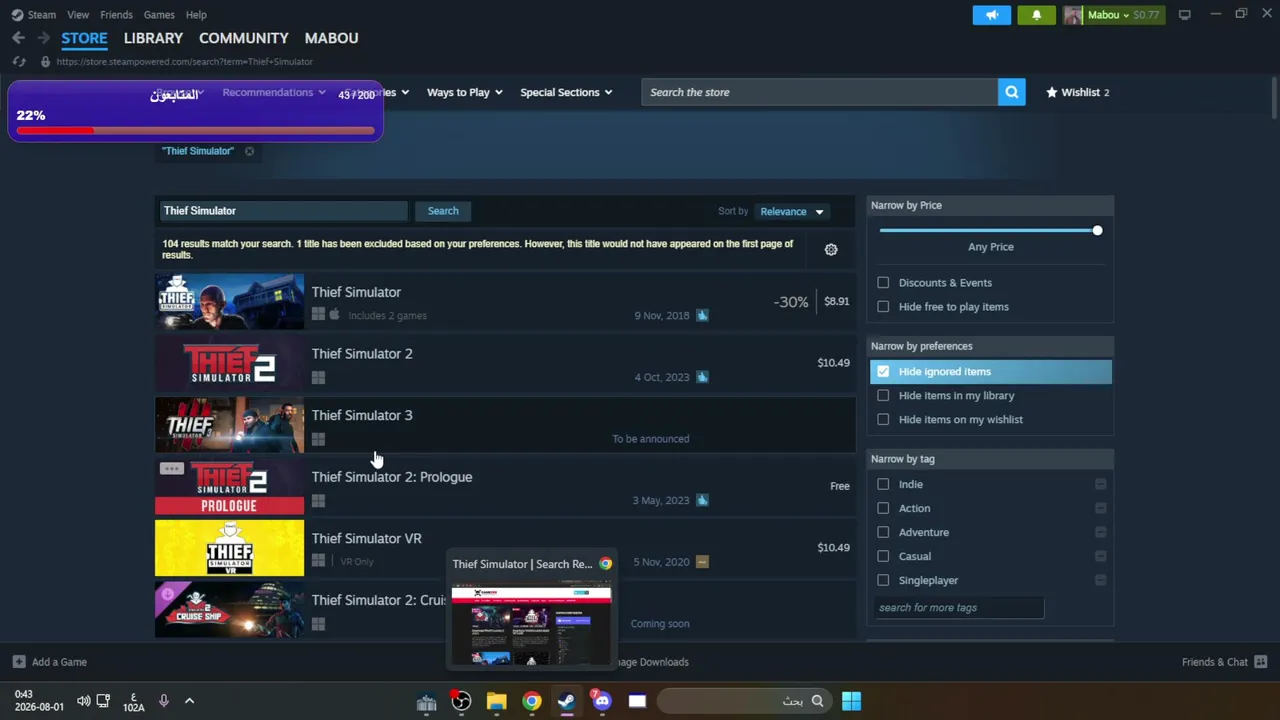Filter results by the Casual tag
The image size is (1280, 720).
(x=883, y=556)
